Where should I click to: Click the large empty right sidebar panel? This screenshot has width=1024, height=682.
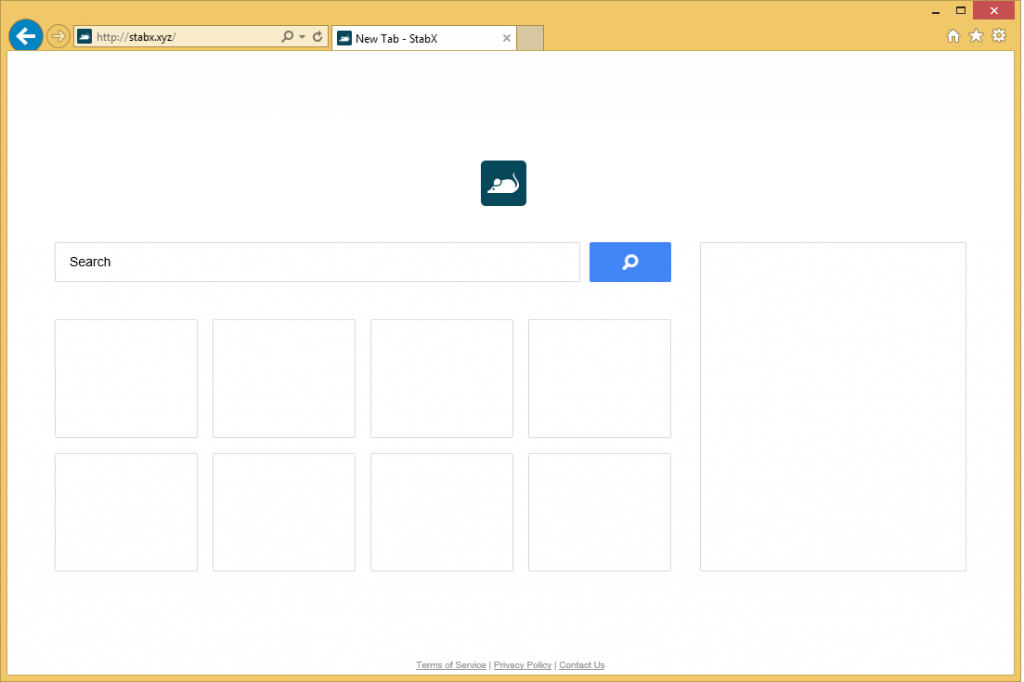832,406
